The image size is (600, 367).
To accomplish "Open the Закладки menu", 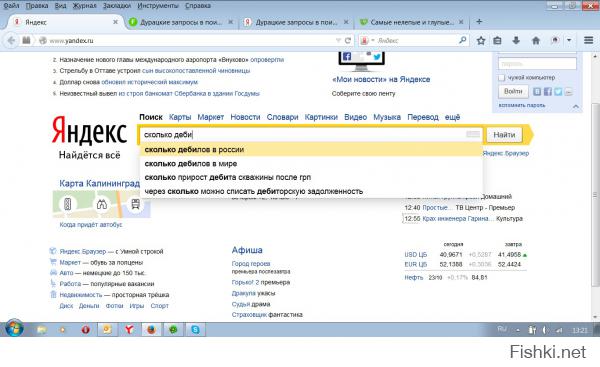I will [117, 6].
